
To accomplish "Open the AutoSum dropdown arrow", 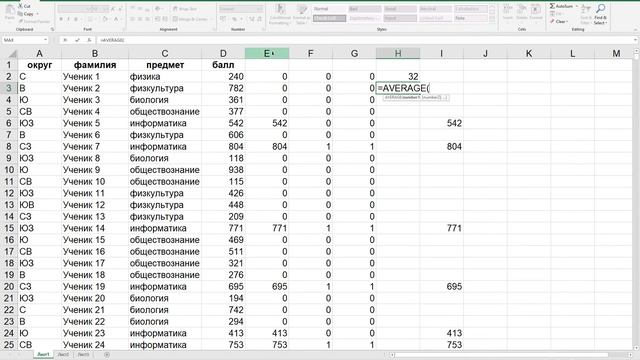I will tap(576, 6).
